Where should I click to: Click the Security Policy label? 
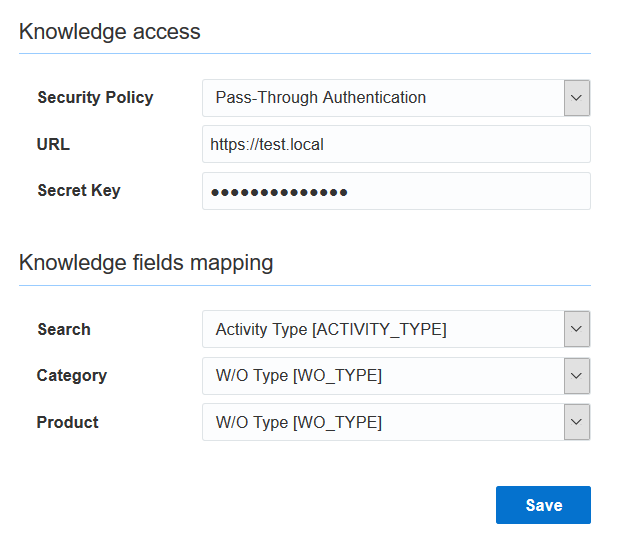click(95, 98)
